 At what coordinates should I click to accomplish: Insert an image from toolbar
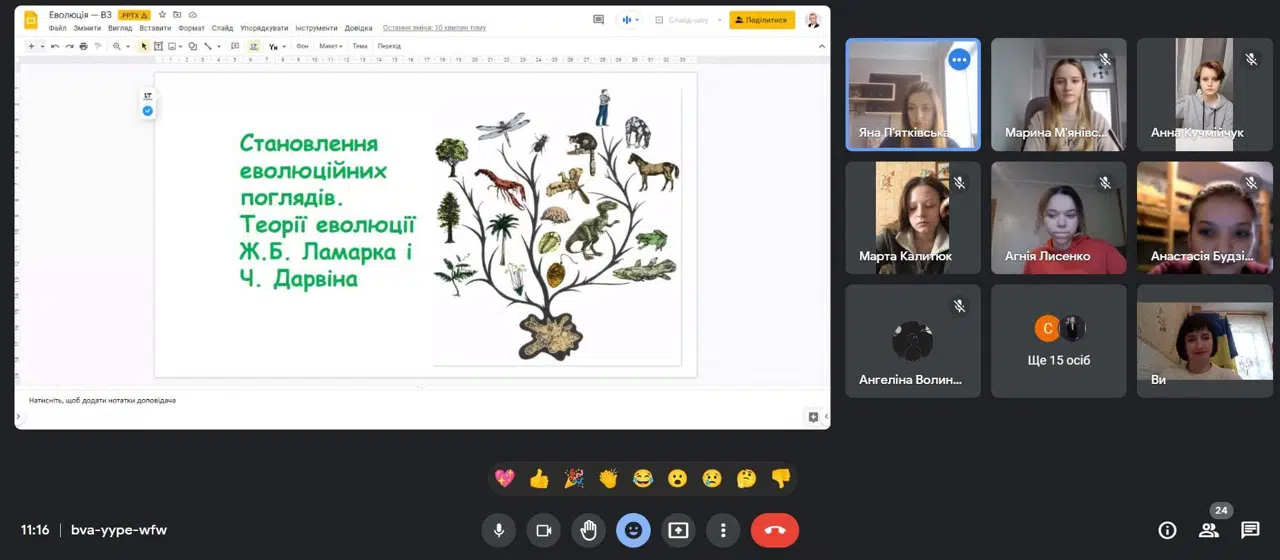pyautogui.click(x=171, y=46)
